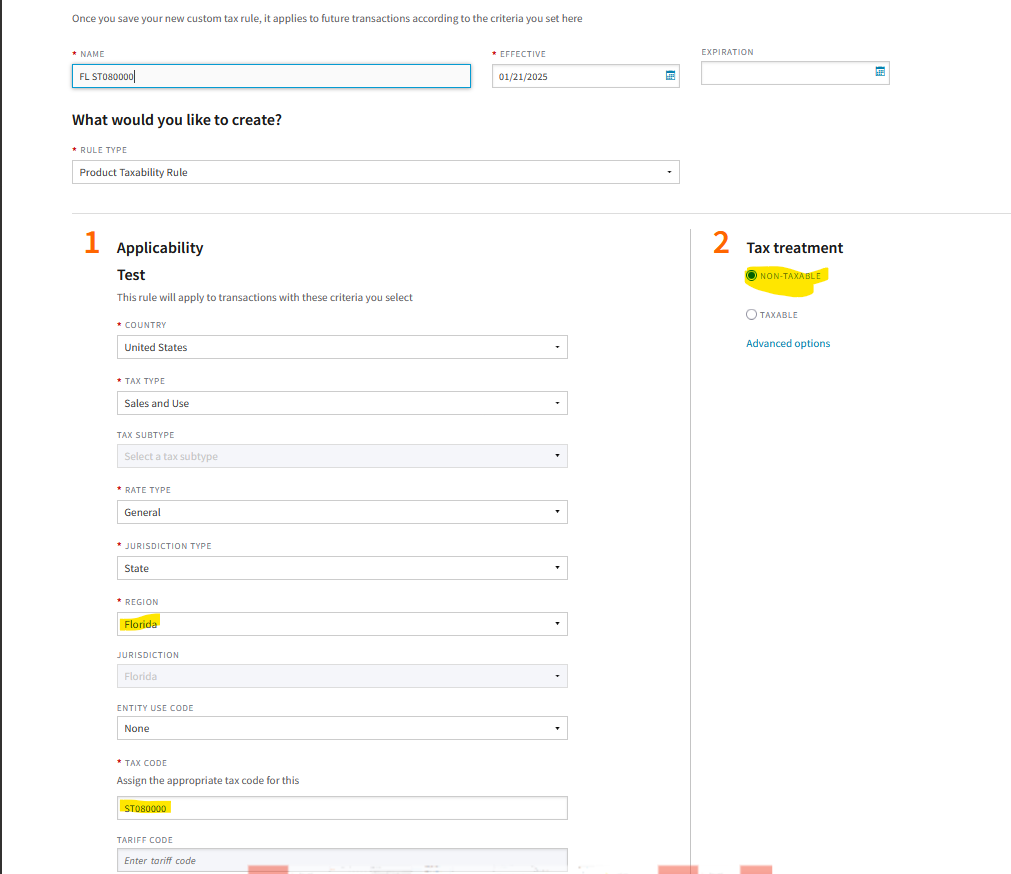Viewport: 1011px width, 874px height.
Task: Click the Tax Code field containing ST080000
Action: coord(342,808)
